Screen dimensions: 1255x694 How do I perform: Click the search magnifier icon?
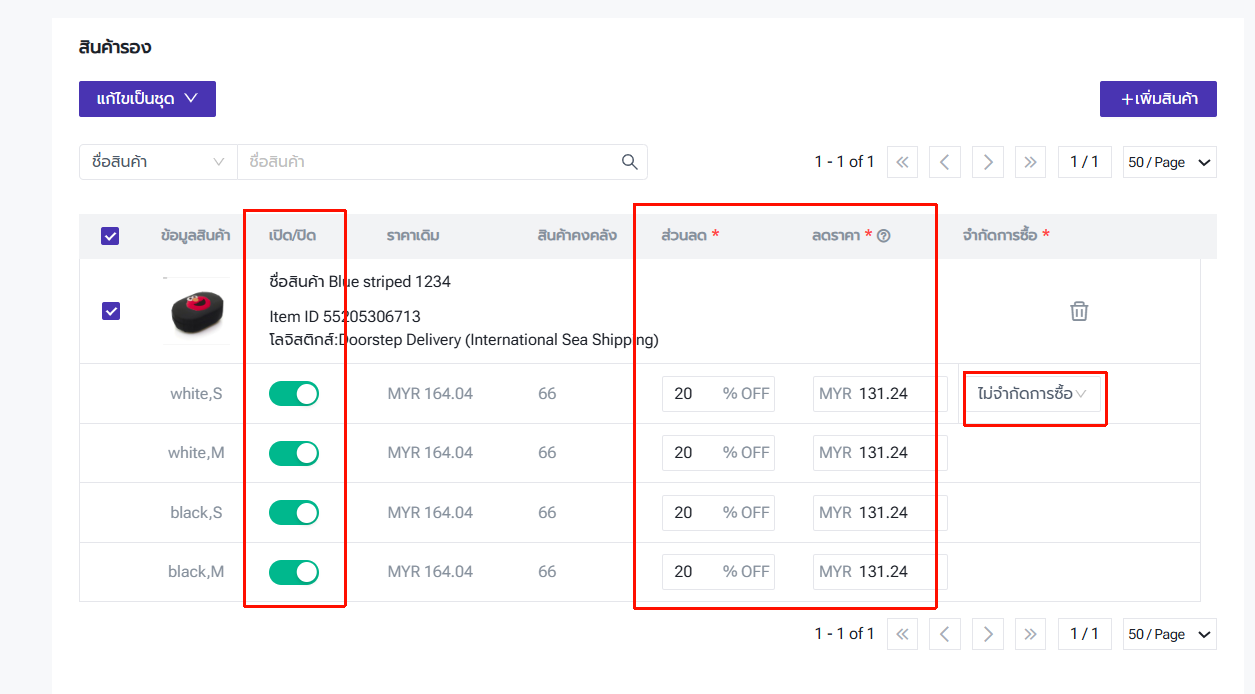point(629,162)
